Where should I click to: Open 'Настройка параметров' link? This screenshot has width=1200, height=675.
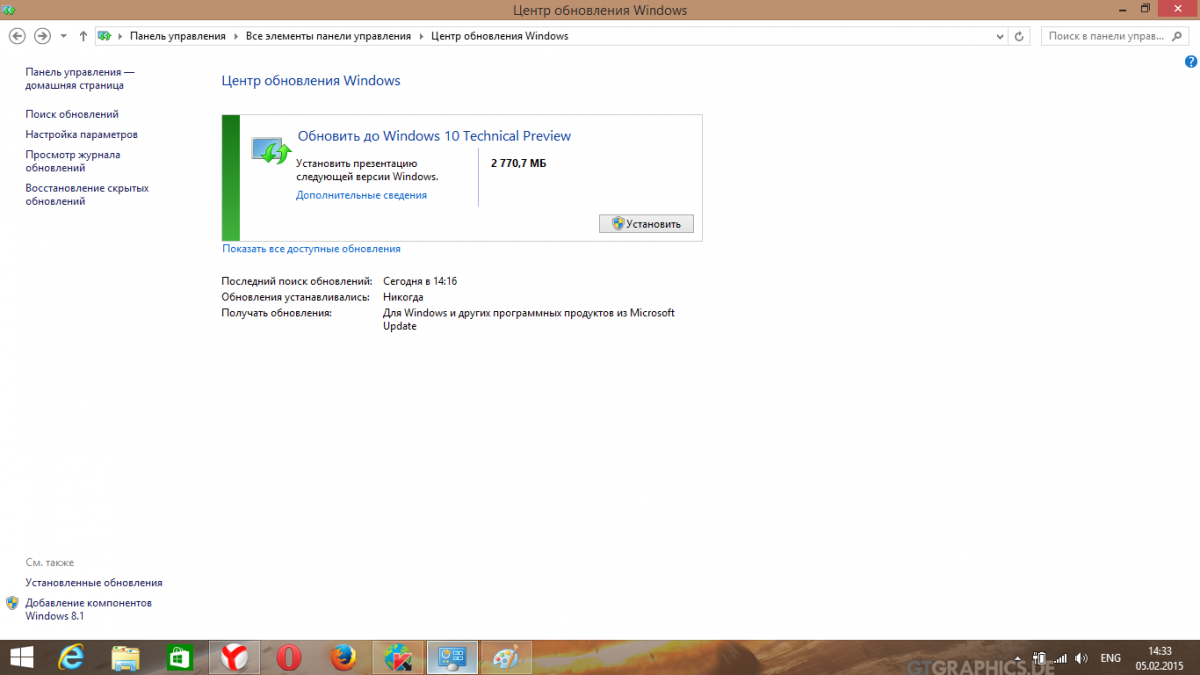pyautogui.click(x=82, y=134)
